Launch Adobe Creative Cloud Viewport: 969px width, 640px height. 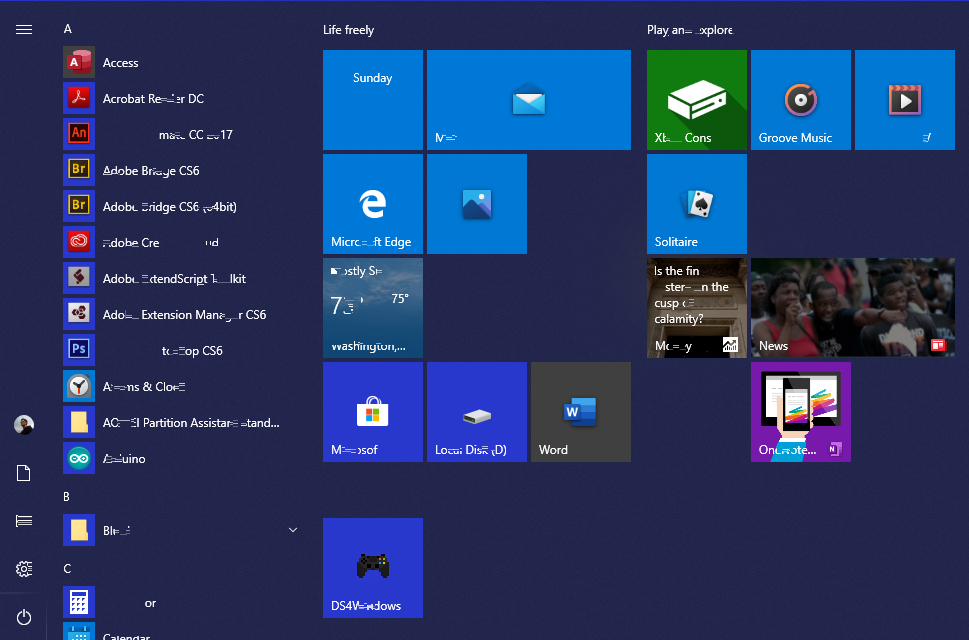coord(180,242)
